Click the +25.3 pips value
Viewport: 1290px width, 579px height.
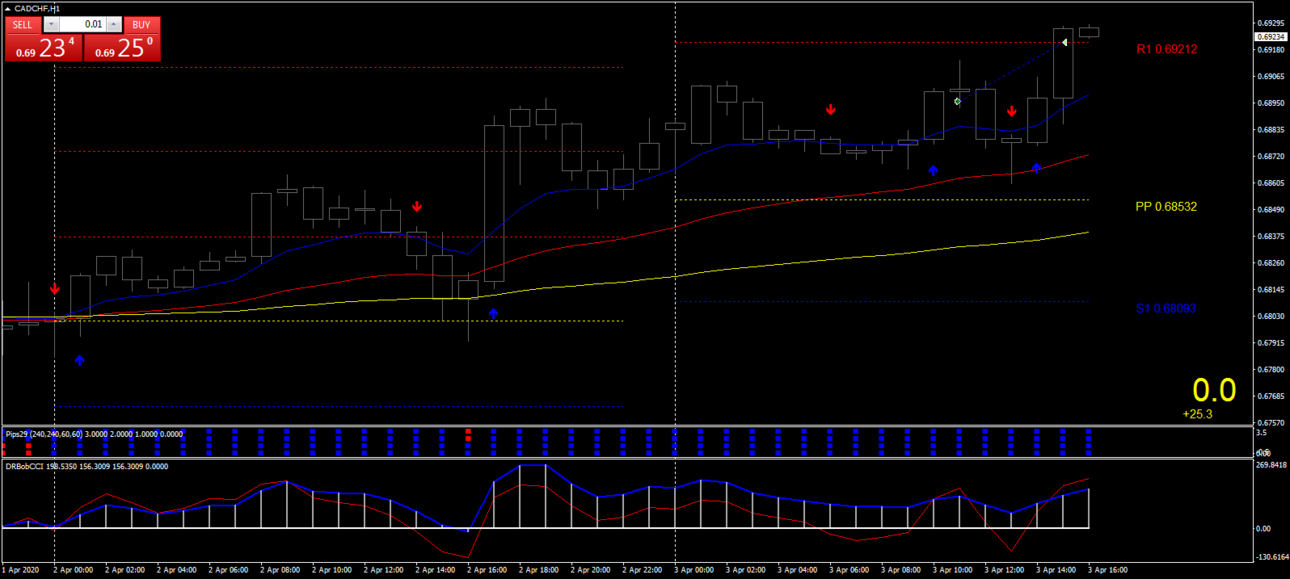pos(1197,414)
